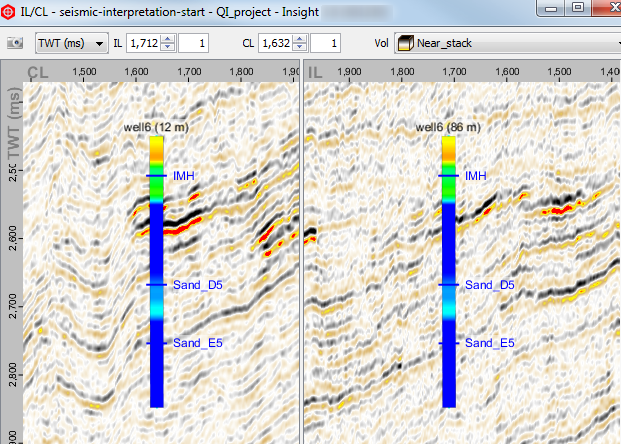Click the CL increment field showing 1
The image size is (621, 444).
326,43
